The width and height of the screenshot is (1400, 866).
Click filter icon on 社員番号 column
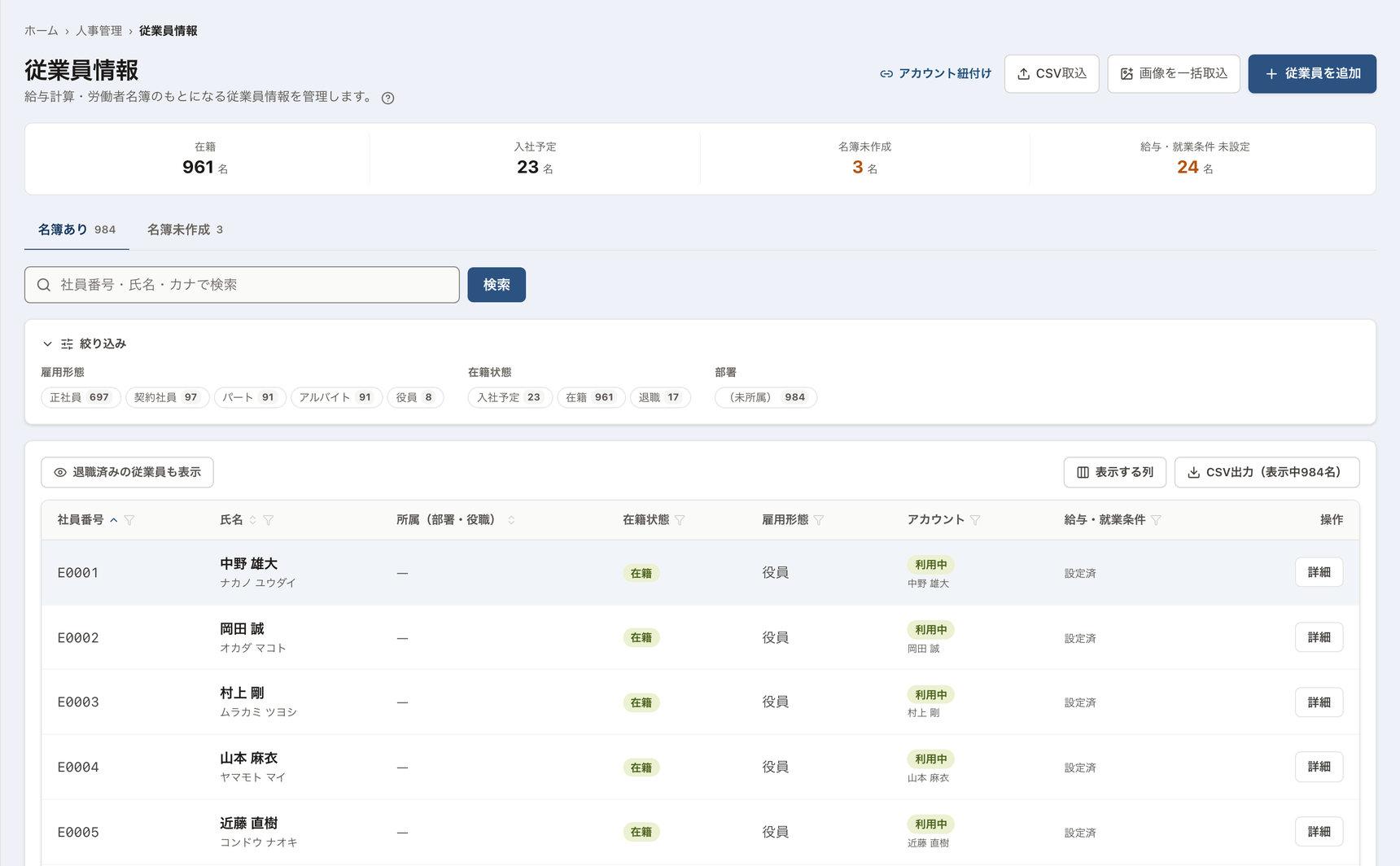pos(129,520)
